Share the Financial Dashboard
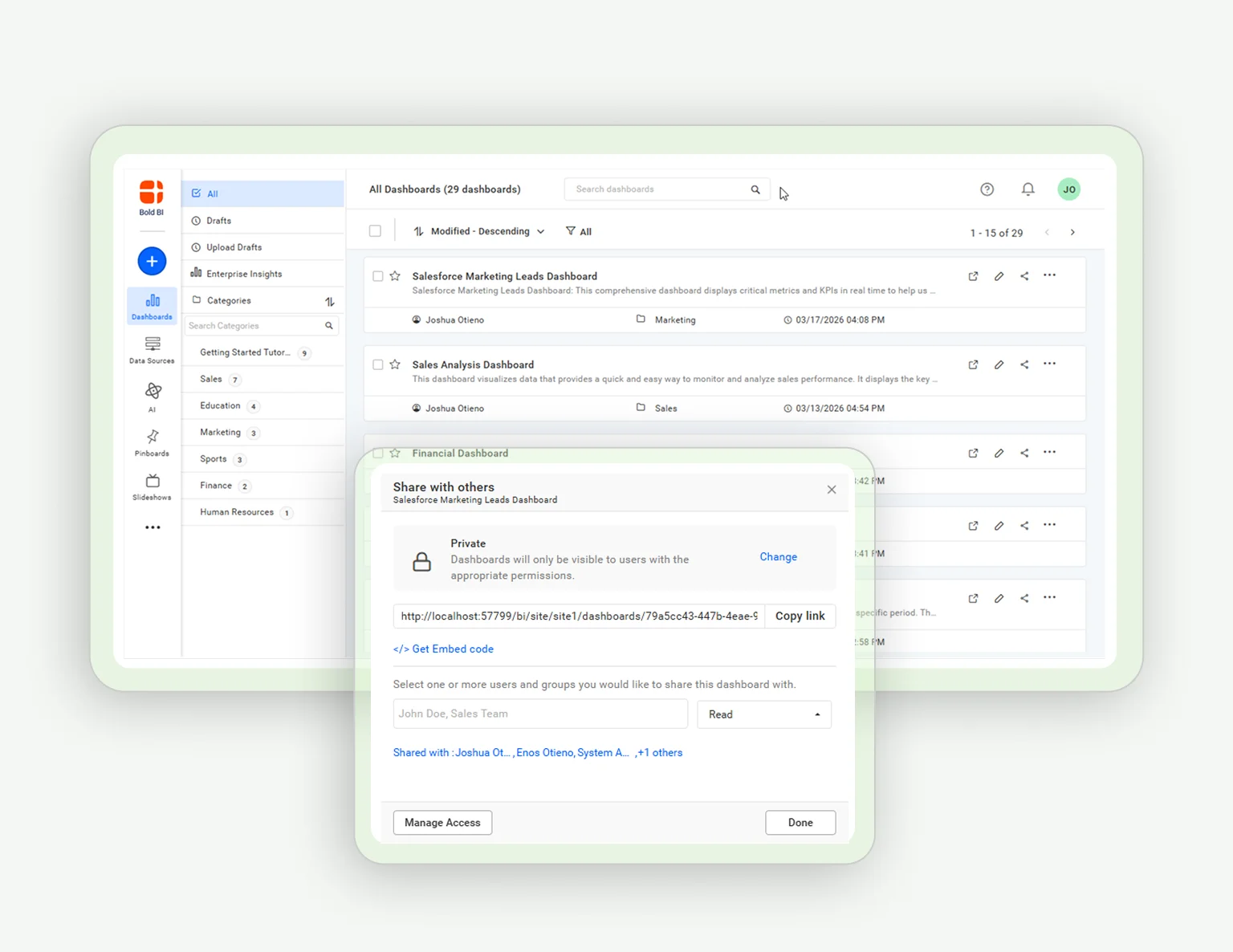This screenshot has height=952, width=1233. (1024, 453)
